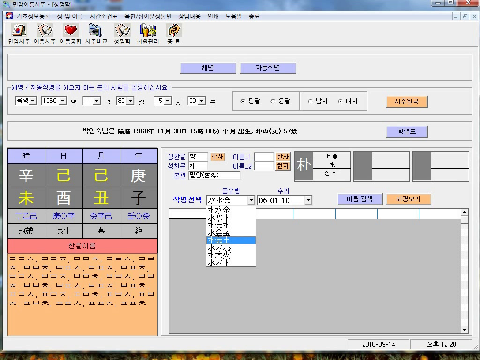Click the black 子 character
This screenshot has width=480, height=360.
138,198
